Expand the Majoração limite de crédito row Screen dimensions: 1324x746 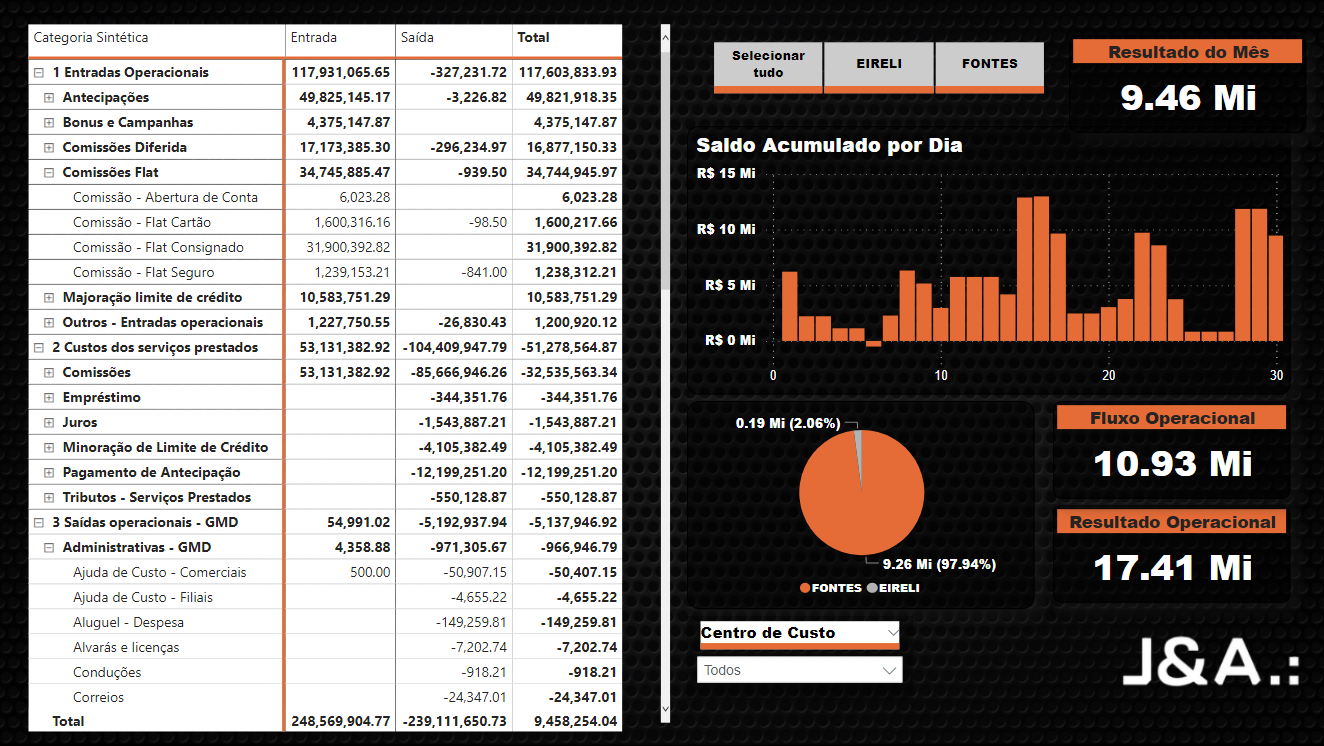pos(49,298)
